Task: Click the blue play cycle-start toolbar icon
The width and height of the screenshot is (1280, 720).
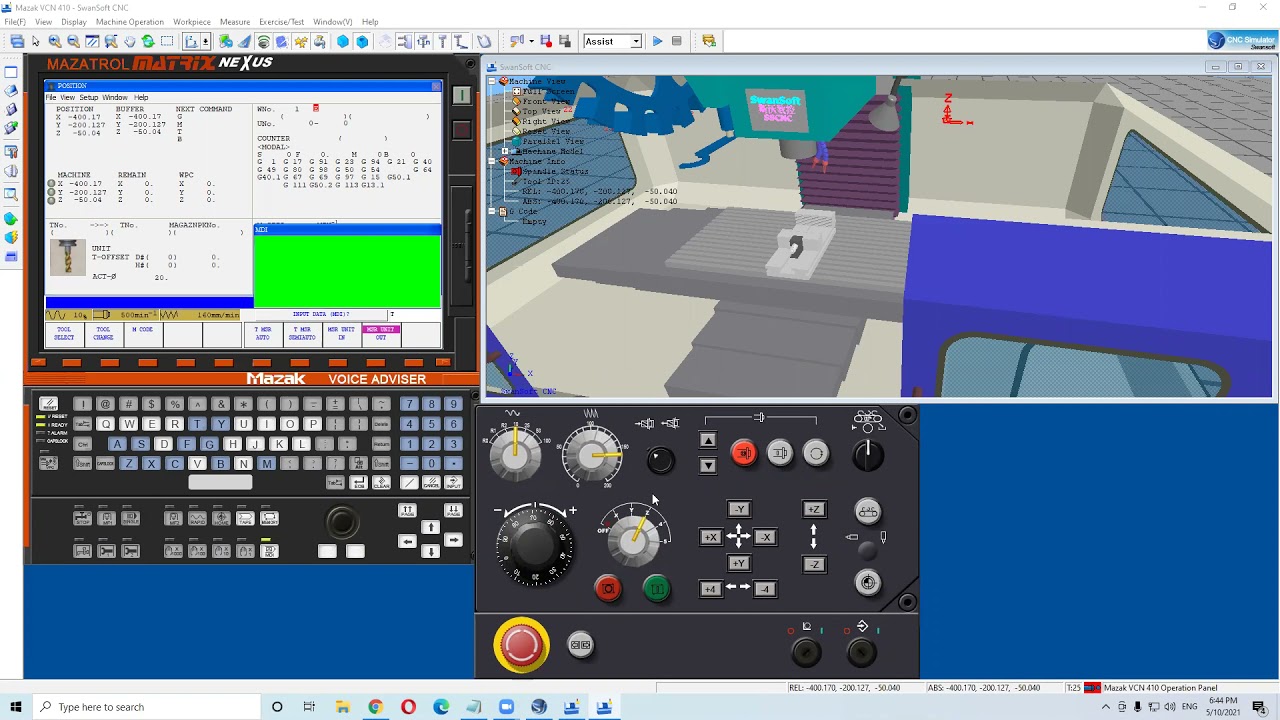Action: pyautogui.click(x=657, y=41)
